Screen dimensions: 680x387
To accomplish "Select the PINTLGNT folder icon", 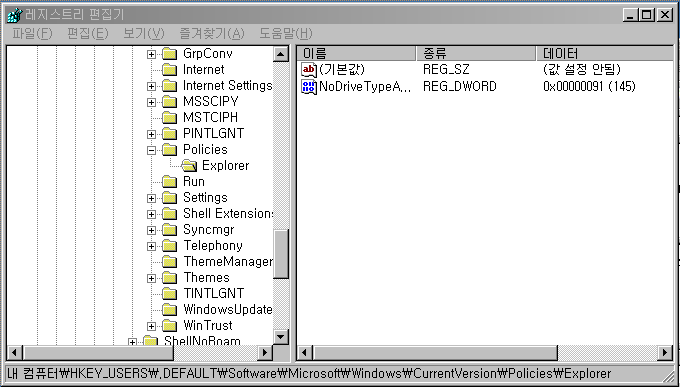I will [170, 134].
